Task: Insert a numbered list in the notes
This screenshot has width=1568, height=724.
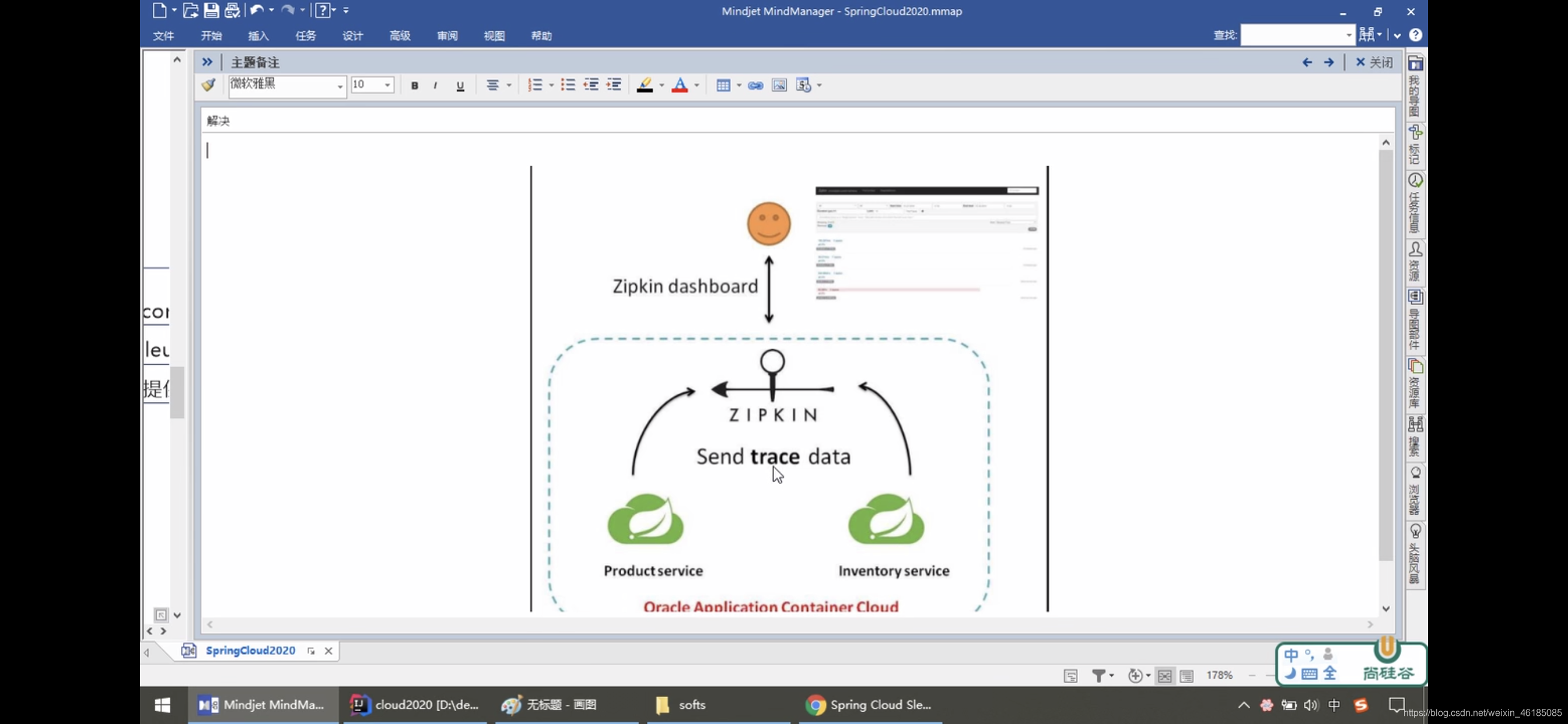Action: 535,85
